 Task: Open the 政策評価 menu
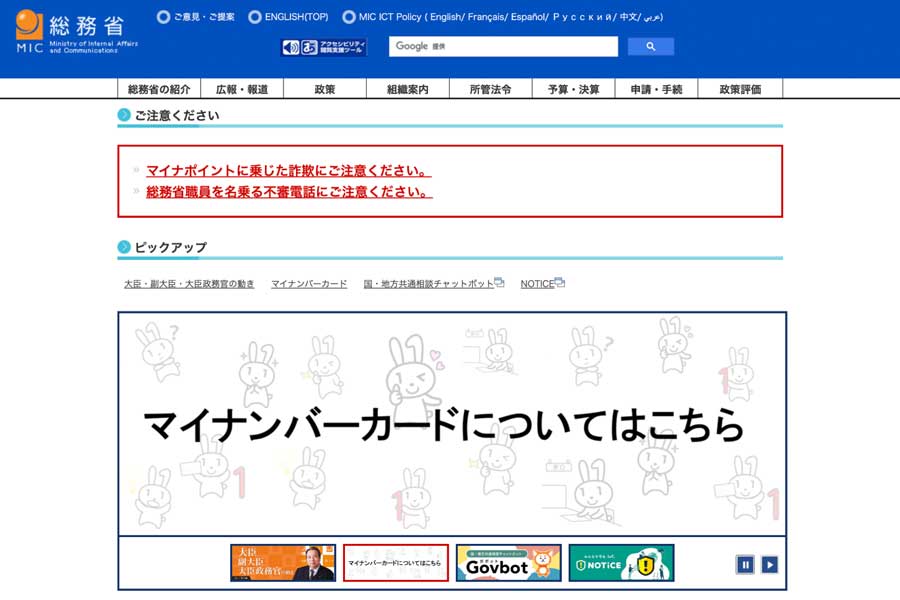tap(740, 89)
